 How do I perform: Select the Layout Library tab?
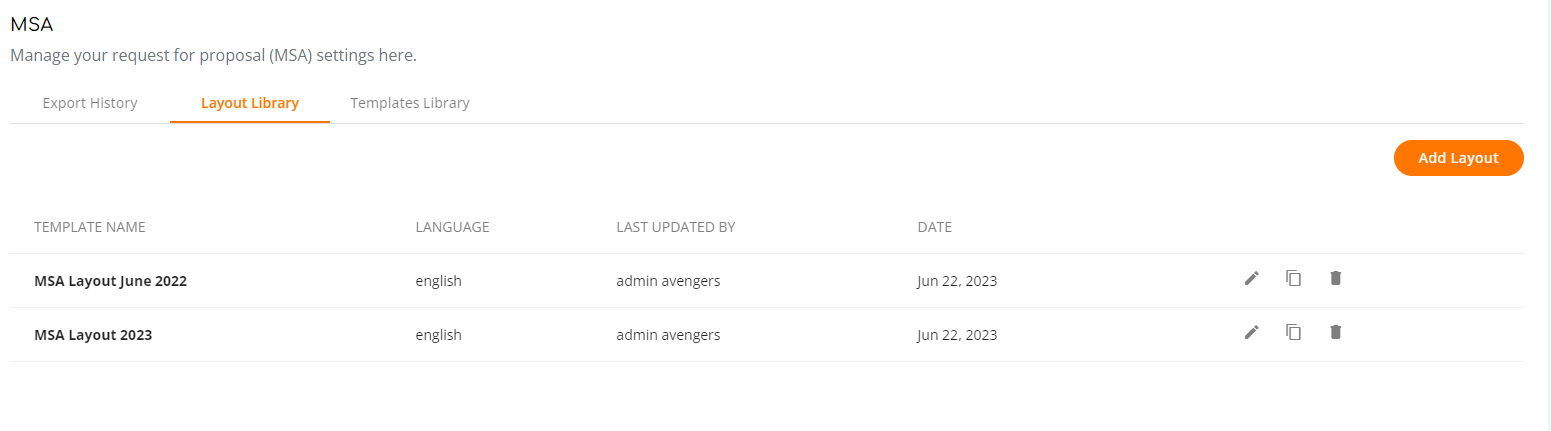(250, 103)
